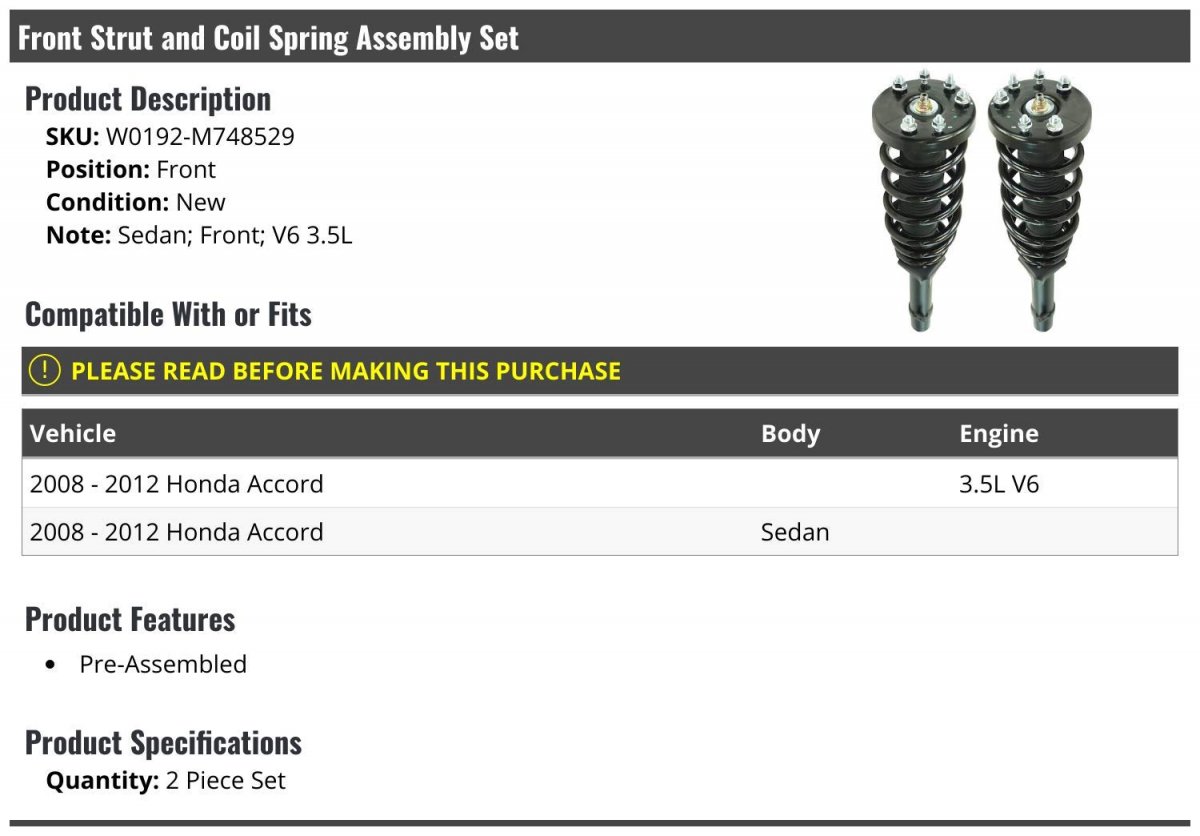Click the 3.5L V6 engine cell

click(999, 484)
